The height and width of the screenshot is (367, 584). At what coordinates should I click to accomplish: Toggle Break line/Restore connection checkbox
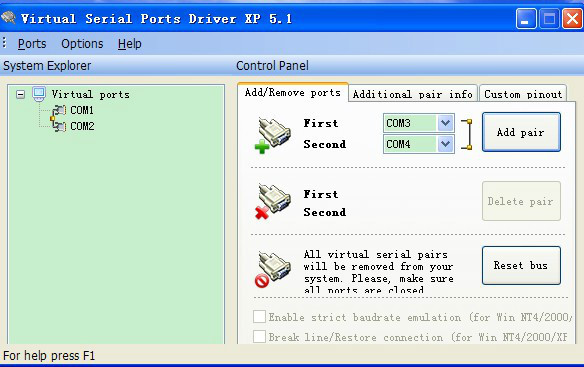pos(259,336)
